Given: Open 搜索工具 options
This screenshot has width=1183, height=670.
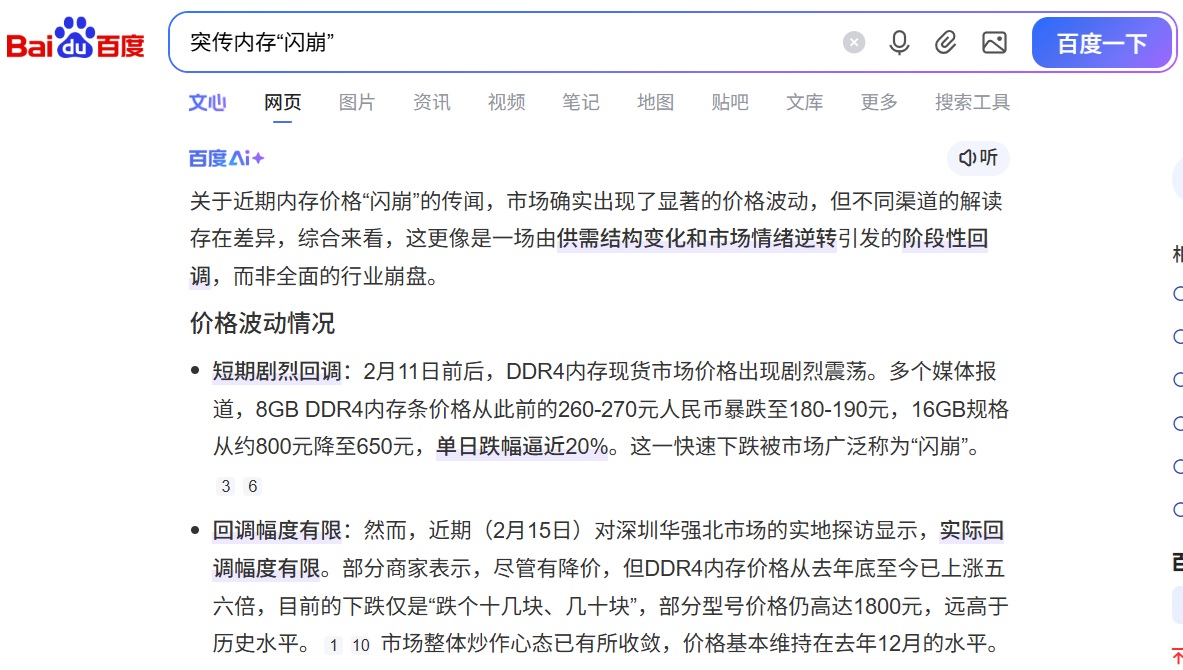Looking at the screenshot, I should [x=973, y=102].
